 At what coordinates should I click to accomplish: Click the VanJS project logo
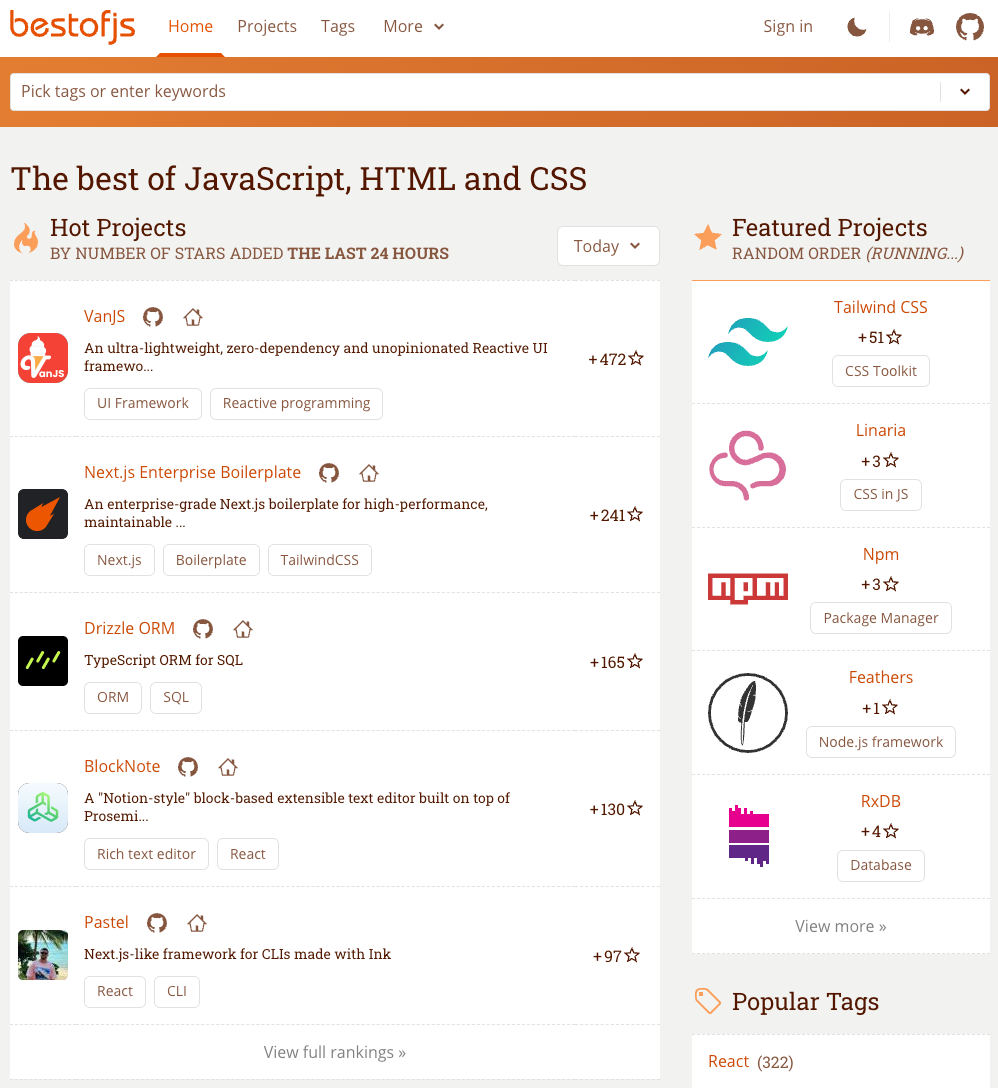click(43, 358)
